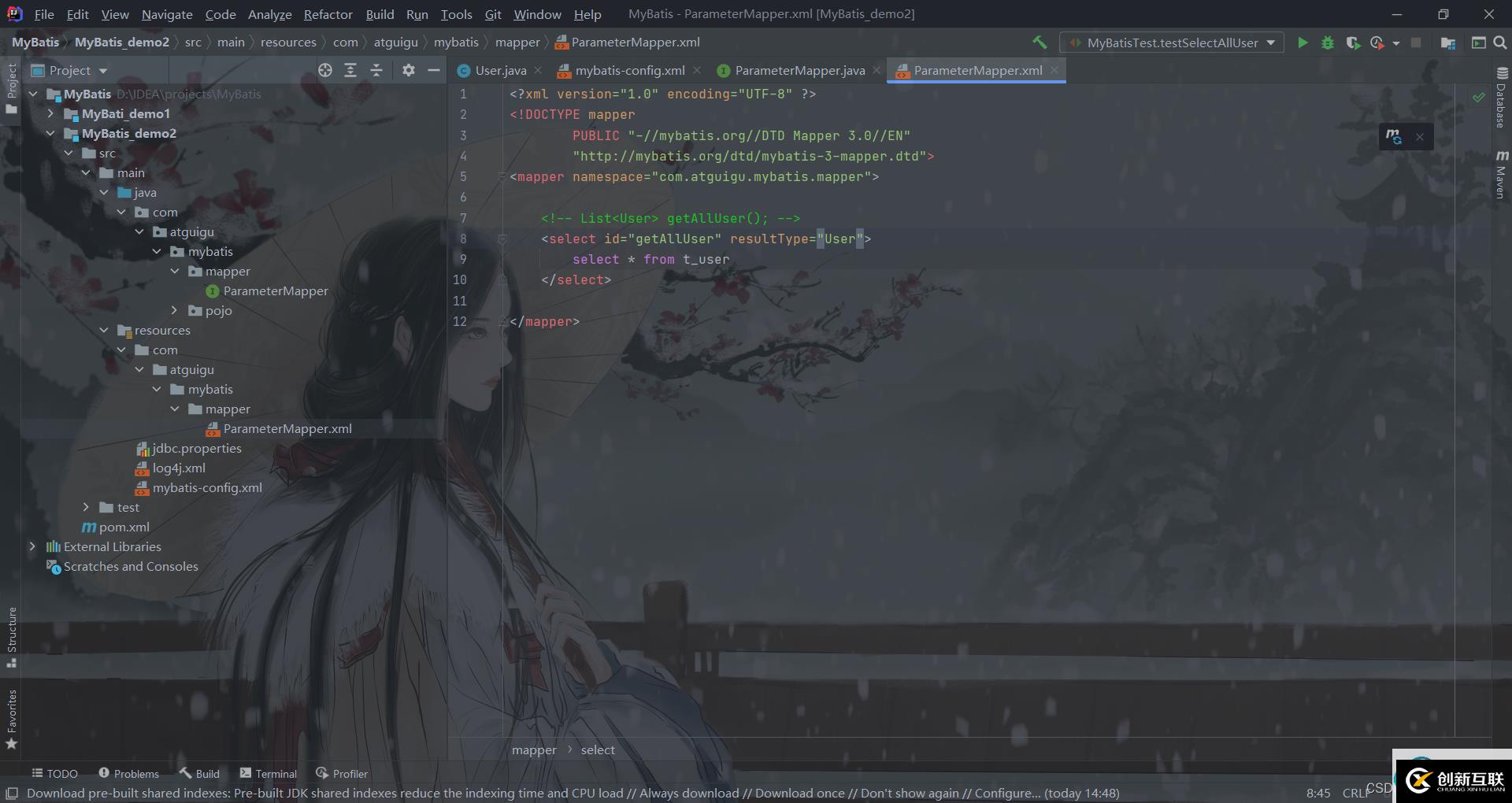Screen dimensions: 1512x803
Task: Switch to ParameterMapper.java tab
Action: click(800, 70)
